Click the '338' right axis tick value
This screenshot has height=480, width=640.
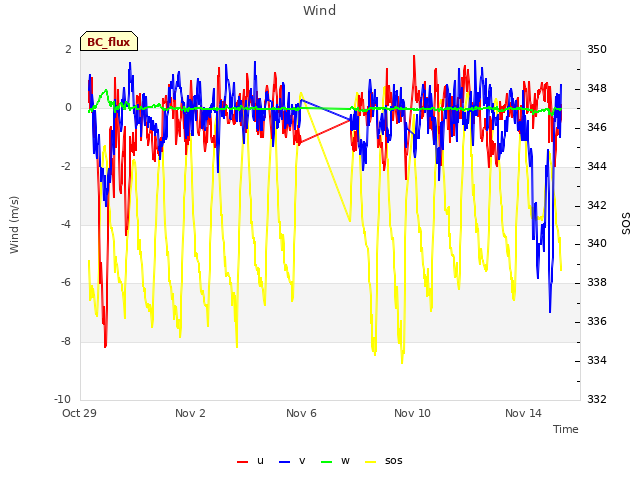(597, 282)
